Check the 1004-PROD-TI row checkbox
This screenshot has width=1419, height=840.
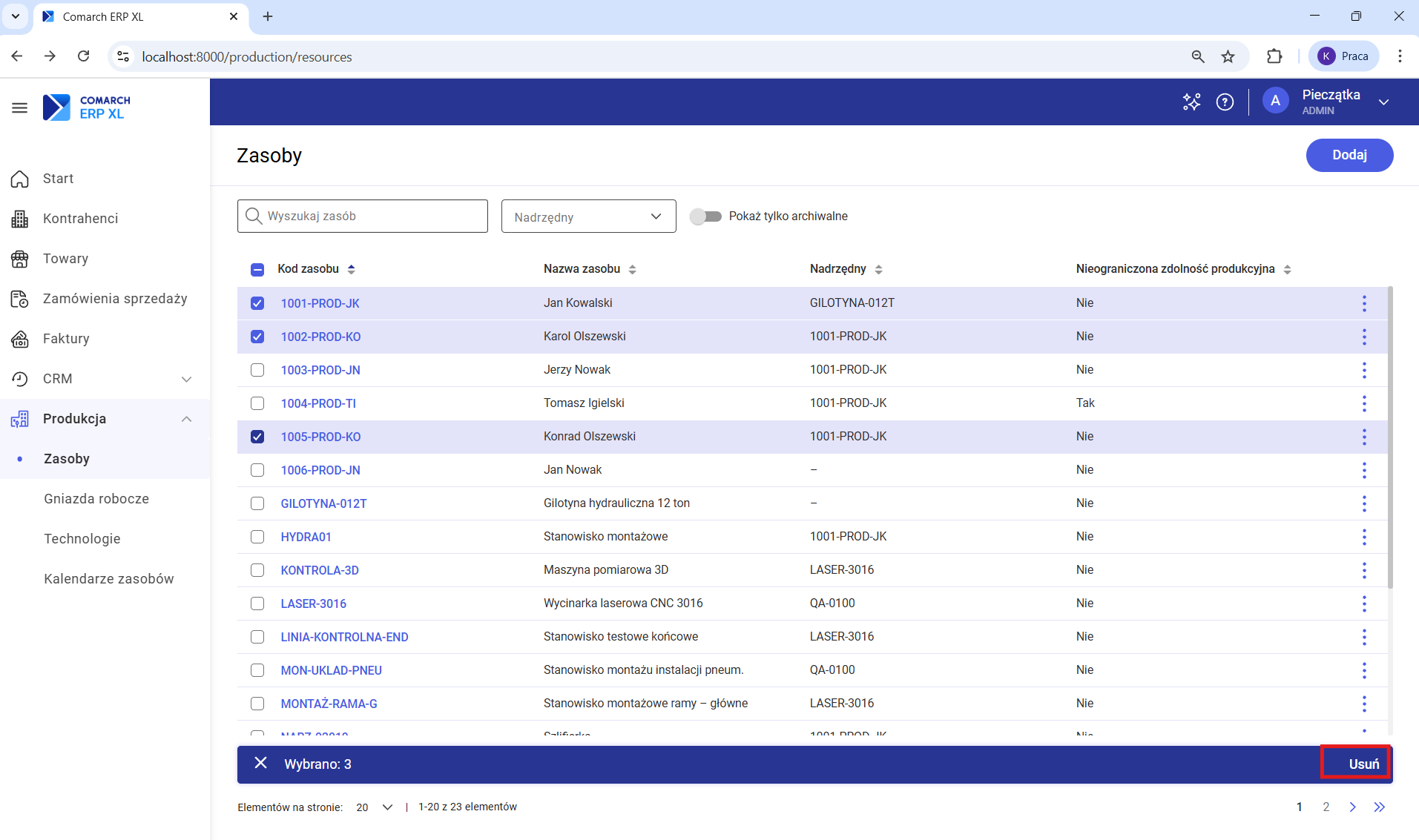257,403
